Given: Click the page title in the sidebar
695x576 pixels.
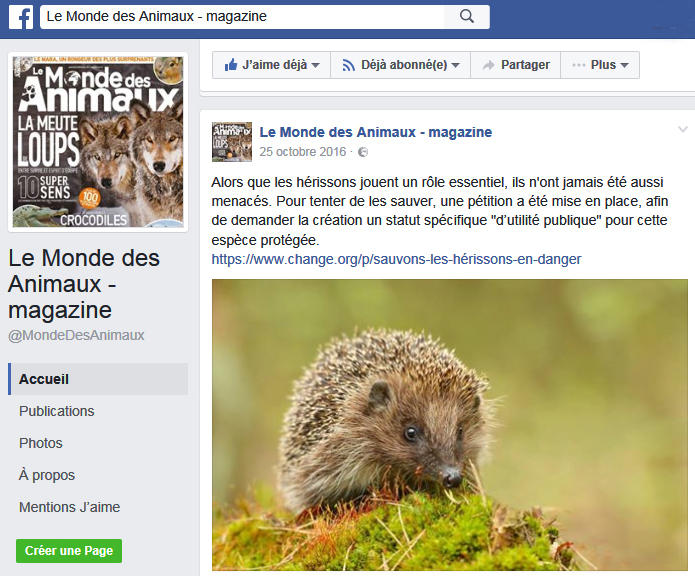Looking at the screenshot, I should [84, 284].
